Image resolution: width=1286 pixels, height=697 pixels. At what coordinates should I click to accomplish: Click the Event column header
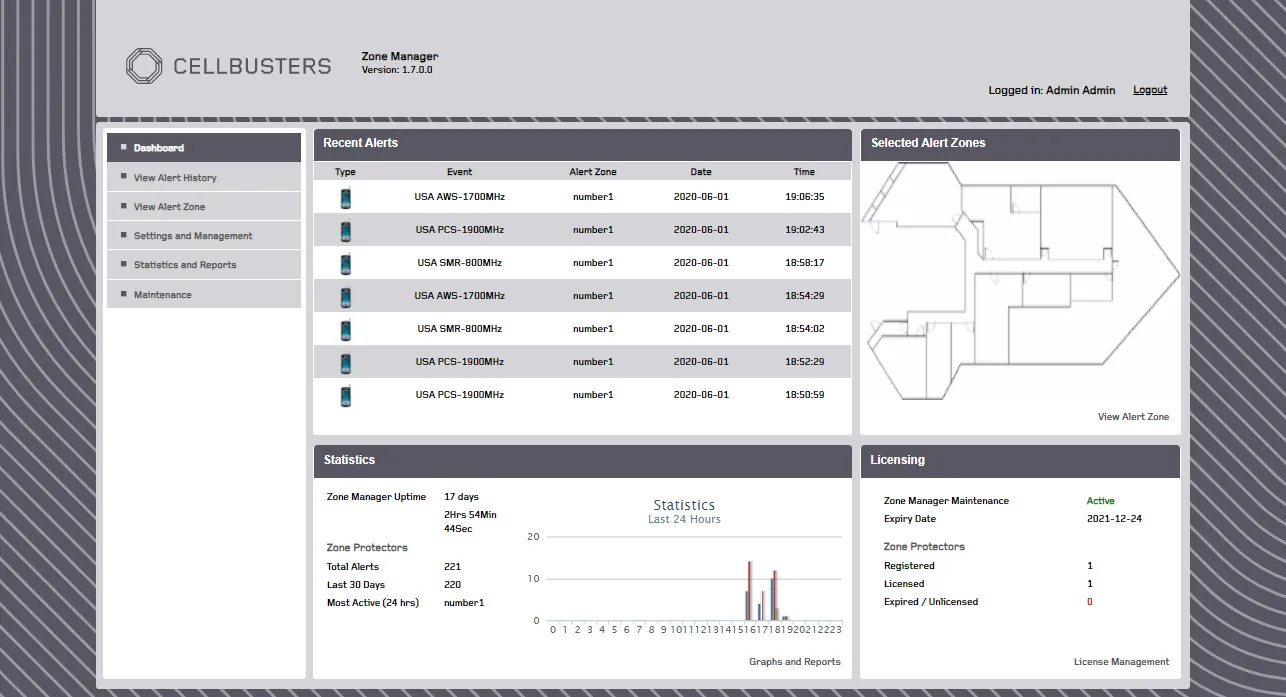coord(460,172)
